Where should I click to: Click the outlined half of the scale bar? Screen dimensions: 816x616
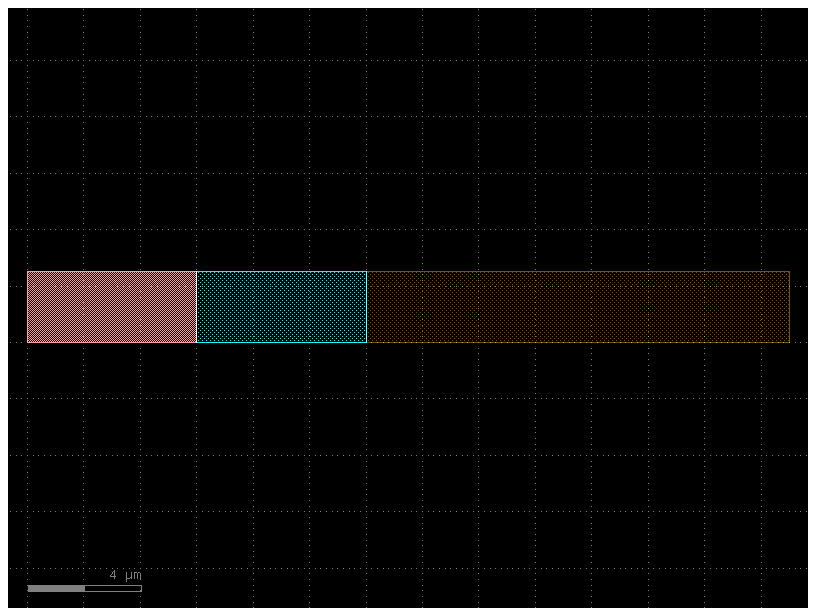pos(112,589)
